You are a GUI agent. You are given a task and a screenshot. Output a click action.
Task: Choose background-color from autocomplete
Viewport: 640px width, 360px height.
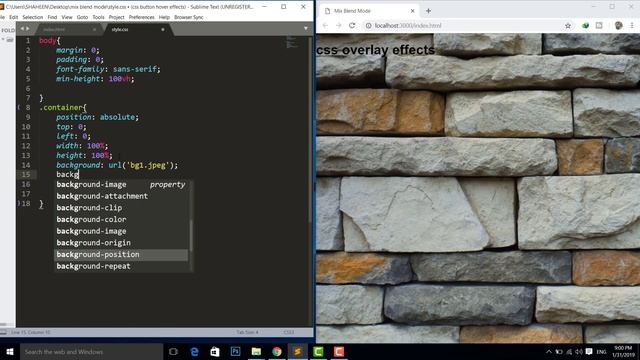point(121,219)
